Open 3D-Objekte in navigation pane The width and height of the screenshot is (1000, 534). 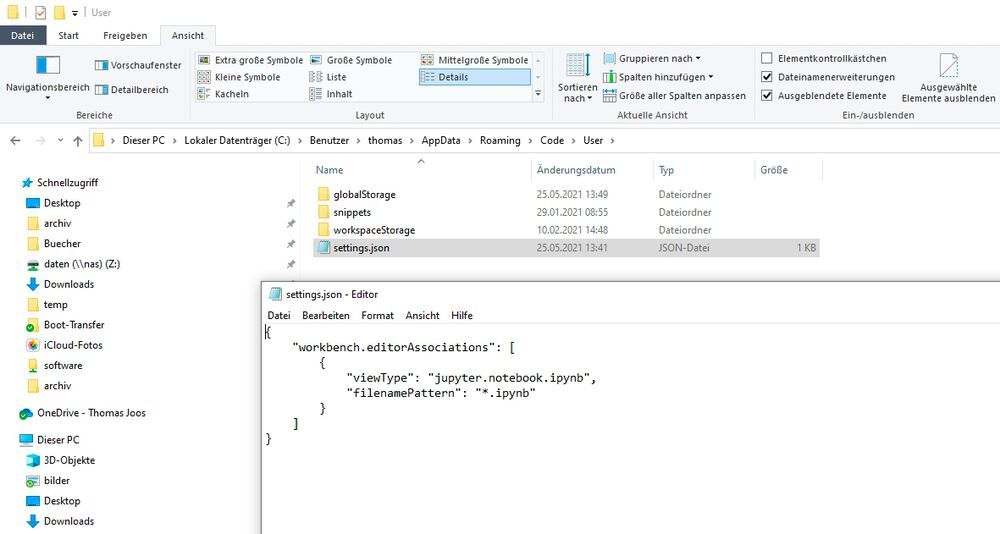(x=69, y=460)
